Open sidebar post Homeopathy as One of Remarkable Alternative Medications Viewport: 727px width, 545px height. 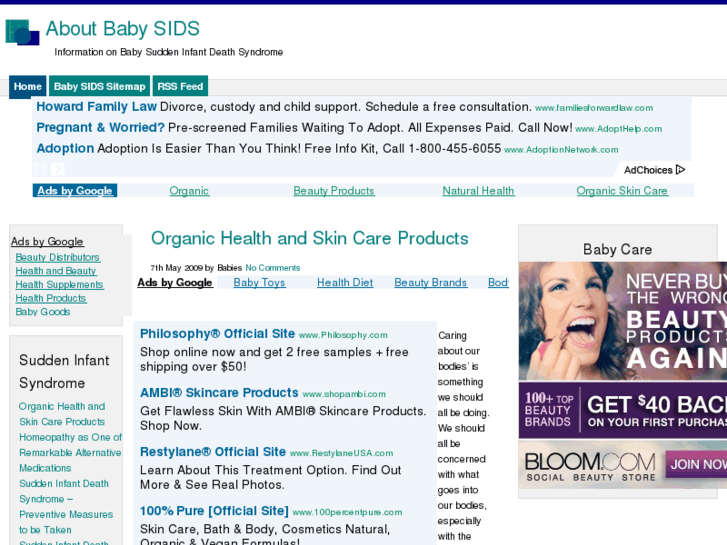coord(70,452)
